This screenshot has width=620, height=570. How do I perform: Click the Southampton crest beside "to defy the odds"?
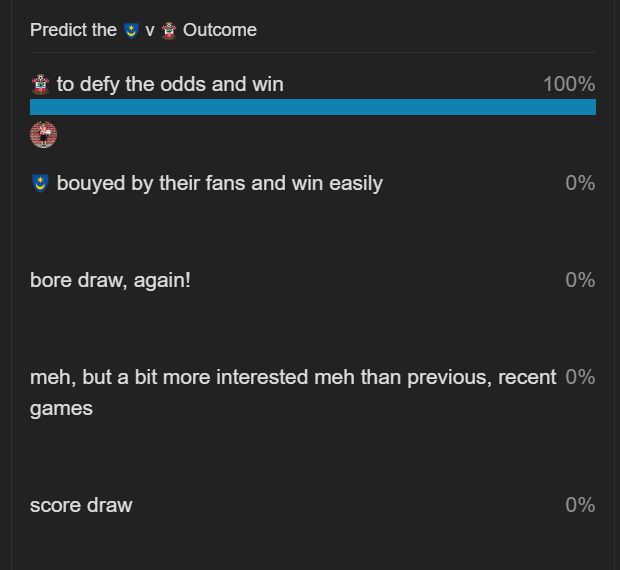[x=40, y=84]
